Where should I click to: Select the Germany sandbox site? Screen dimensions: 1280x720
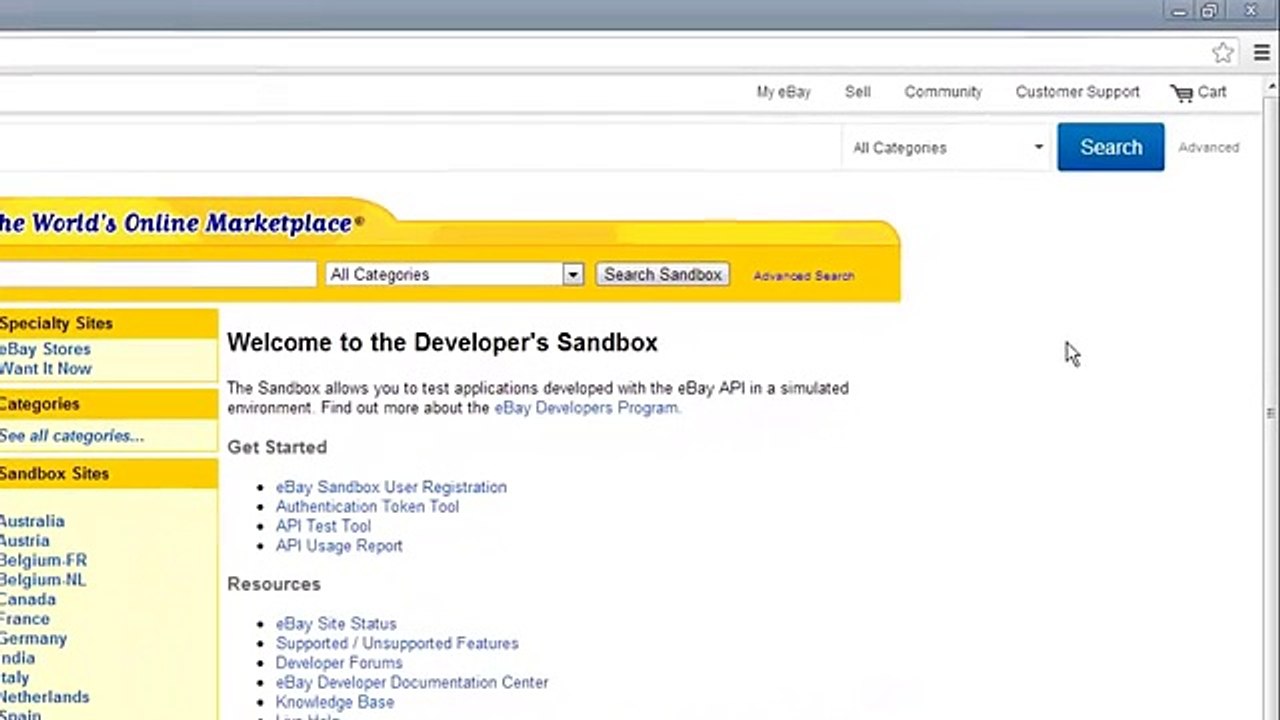click(x=33, y=639)
